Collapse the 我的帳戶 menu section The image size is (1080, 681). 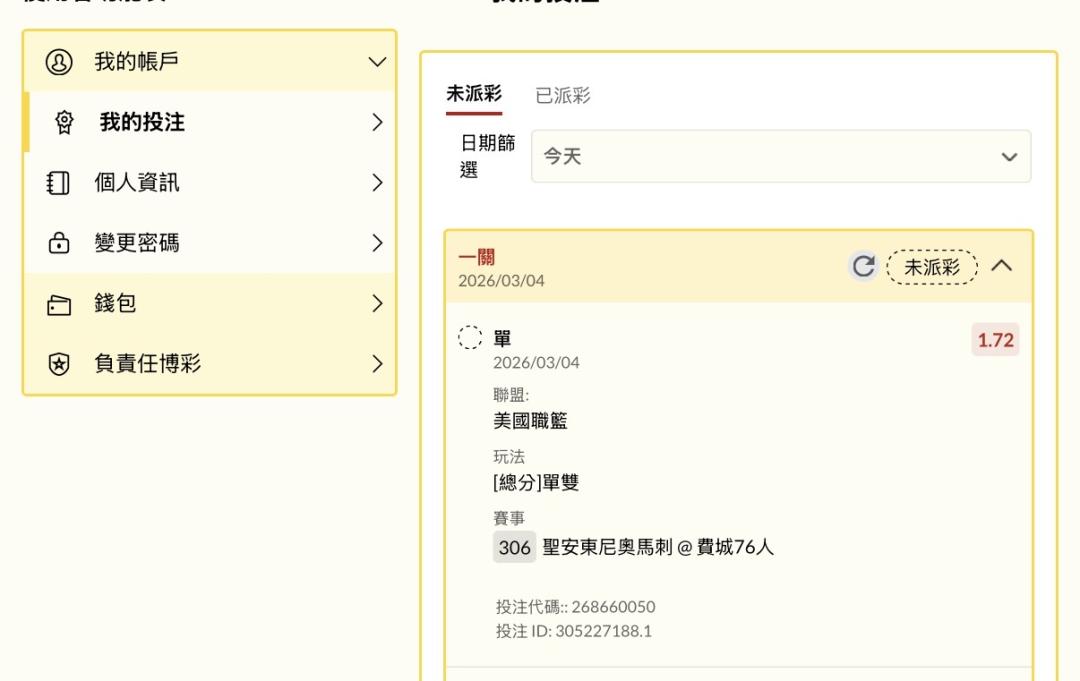(x=377, y=62)
